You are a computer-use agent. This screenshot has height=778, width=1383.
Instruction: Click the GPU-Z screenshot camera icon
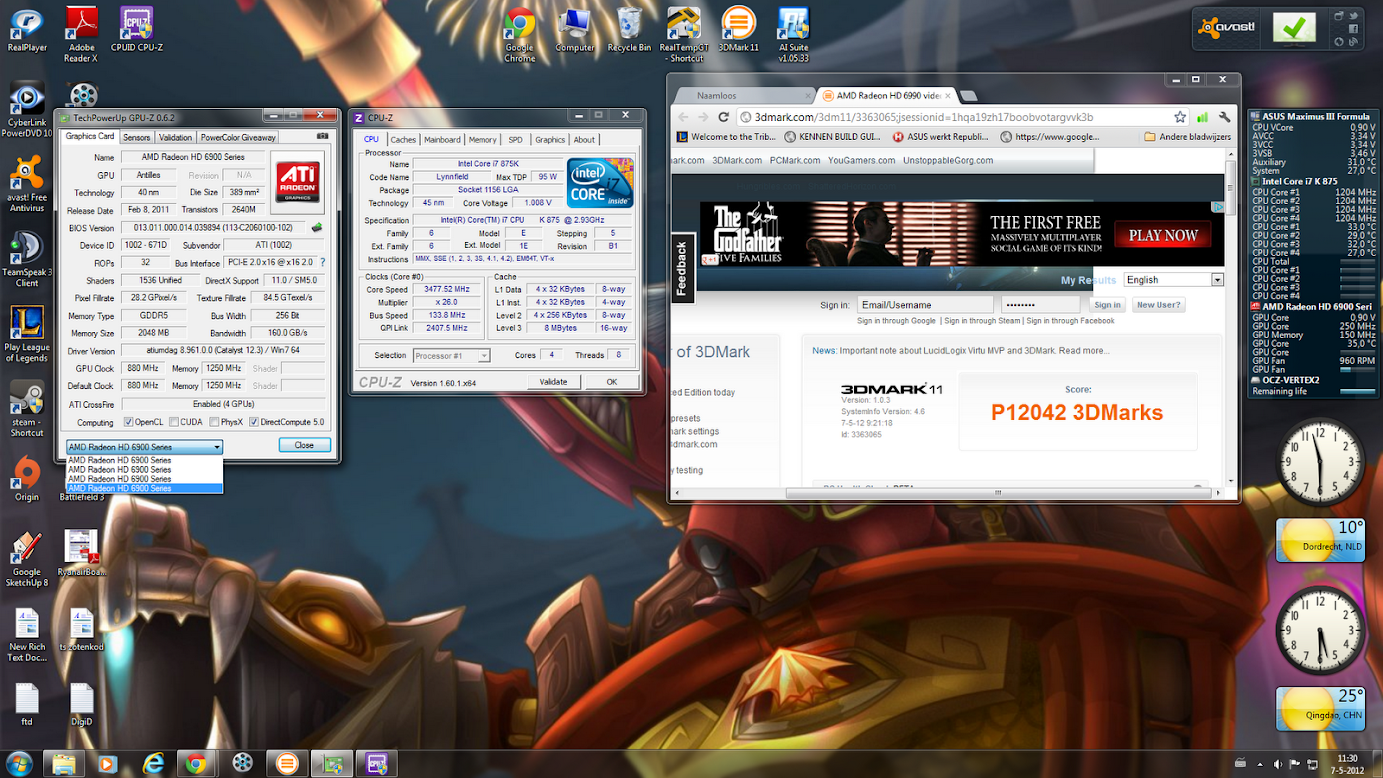(322, 137)
